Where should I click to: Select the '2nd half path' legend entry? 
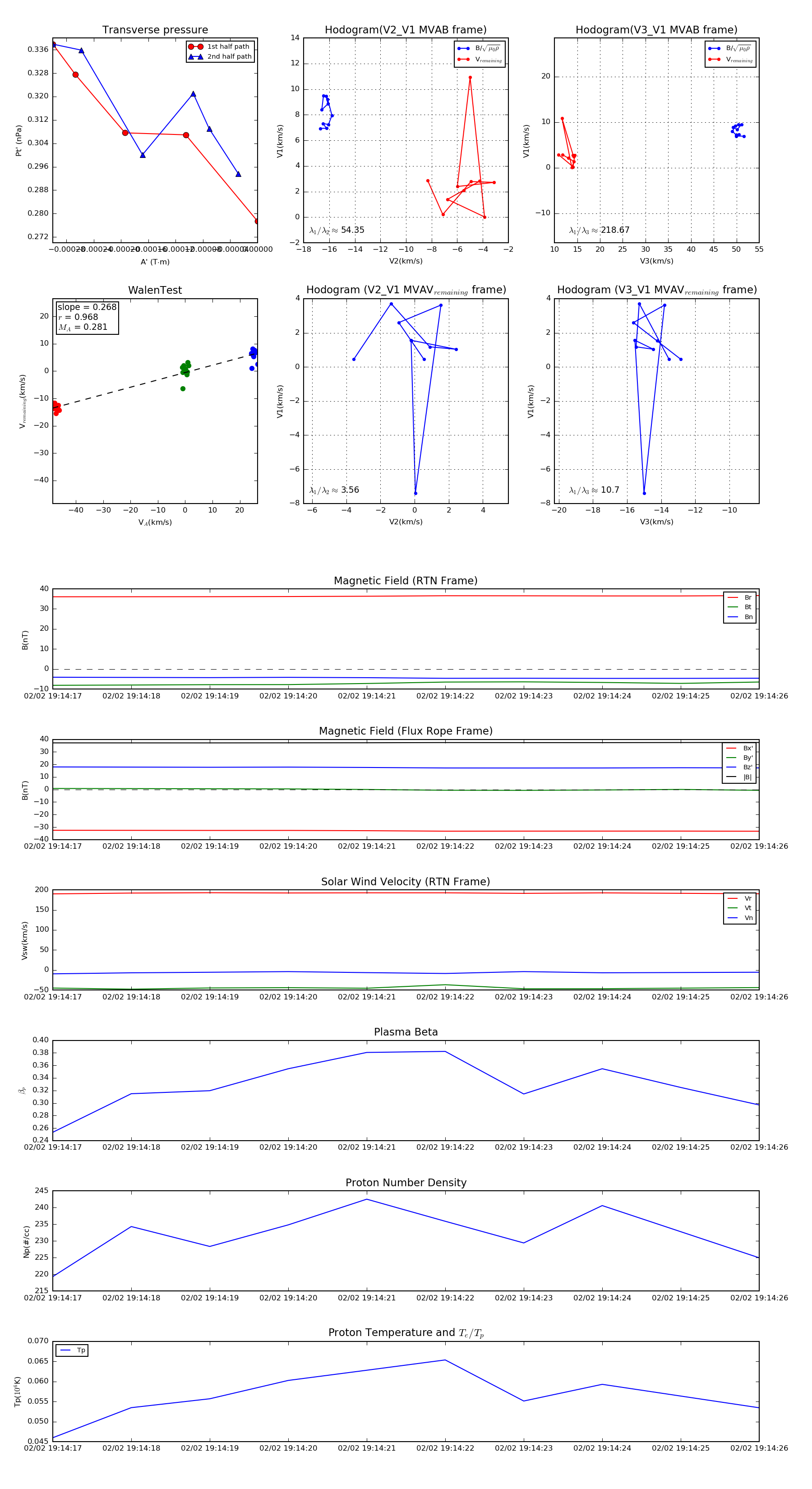point(220,57)
